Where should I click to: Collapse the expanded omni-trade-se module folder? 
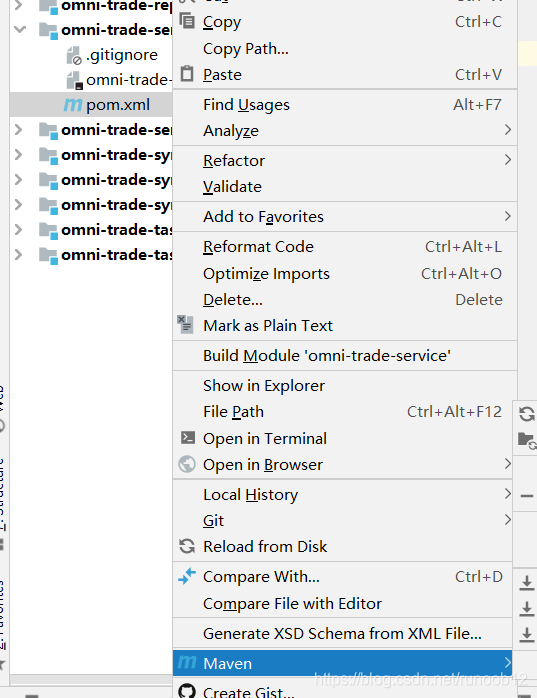[x=19, y=29]
